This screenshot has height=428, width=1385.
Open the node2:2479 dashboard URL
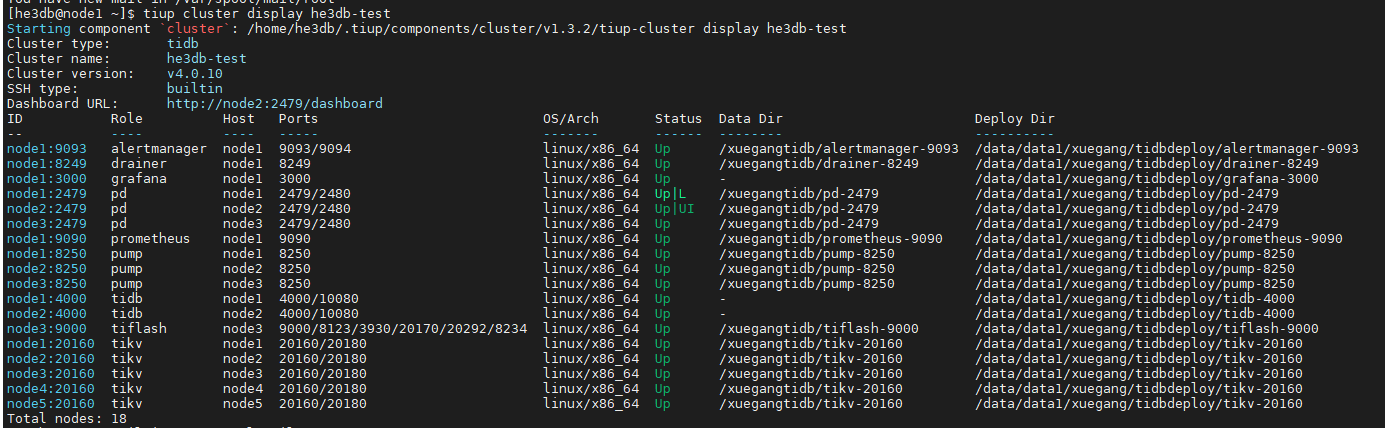[x=274, y=104]
